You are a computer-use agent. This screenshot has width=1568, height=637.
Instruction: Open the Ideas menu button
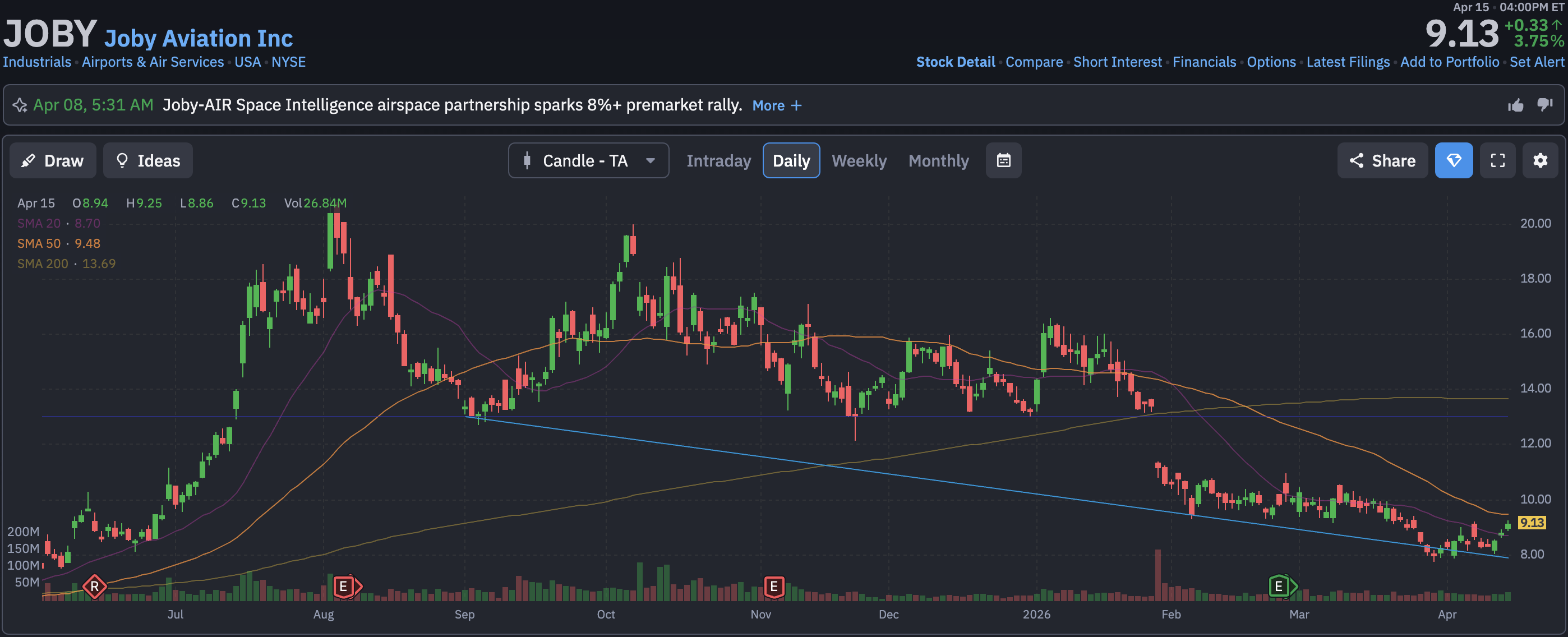pos(148,160)
